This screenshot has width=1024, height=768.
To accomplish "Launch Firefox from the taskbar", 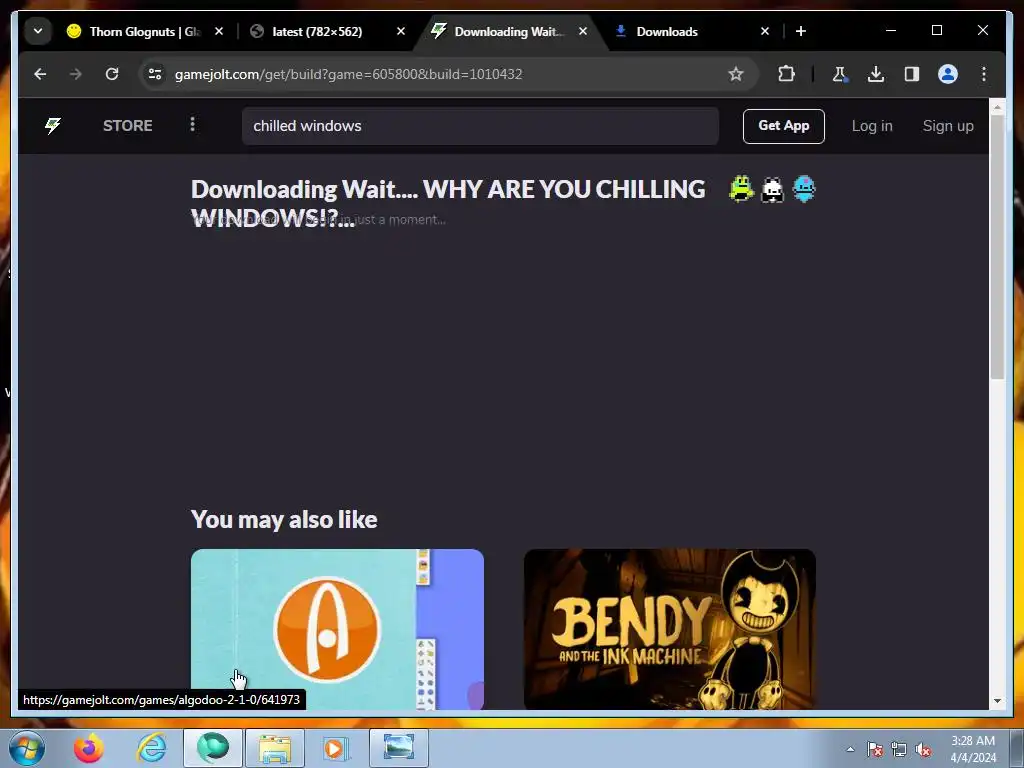I will [x=88, y=748].
